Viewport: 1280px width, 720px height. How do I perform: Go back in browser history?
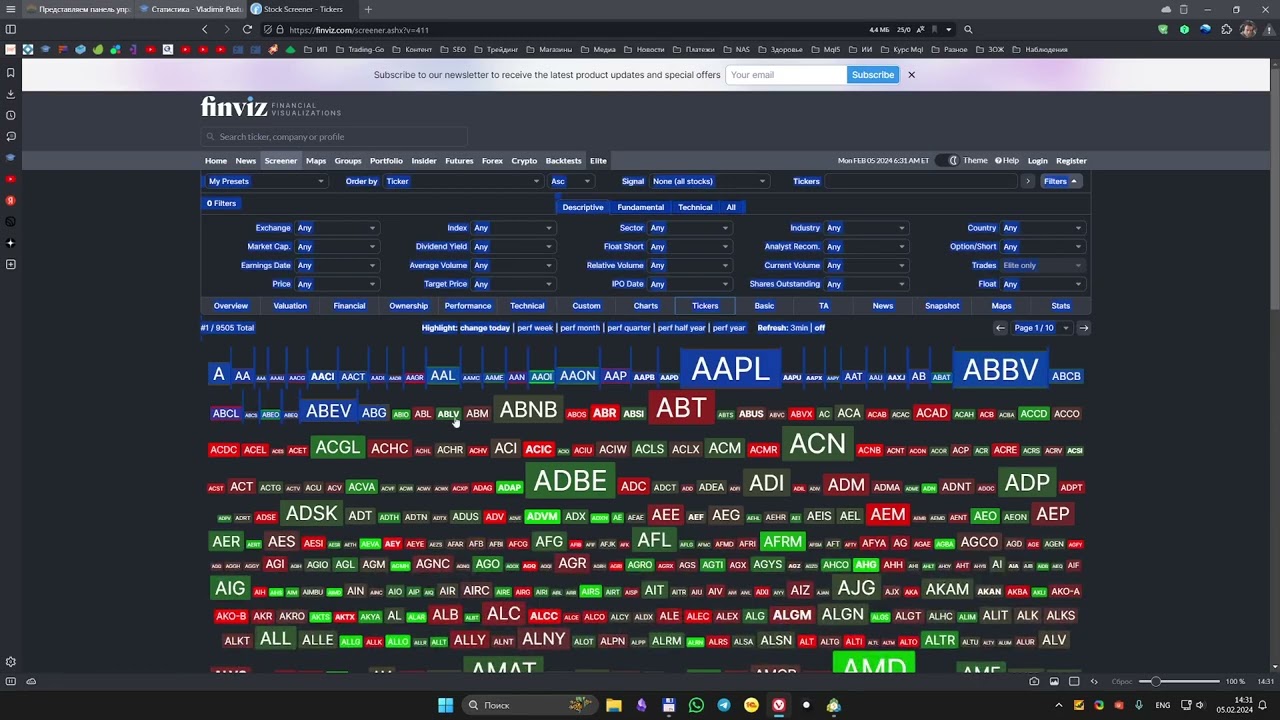click(x=205, y=29)
